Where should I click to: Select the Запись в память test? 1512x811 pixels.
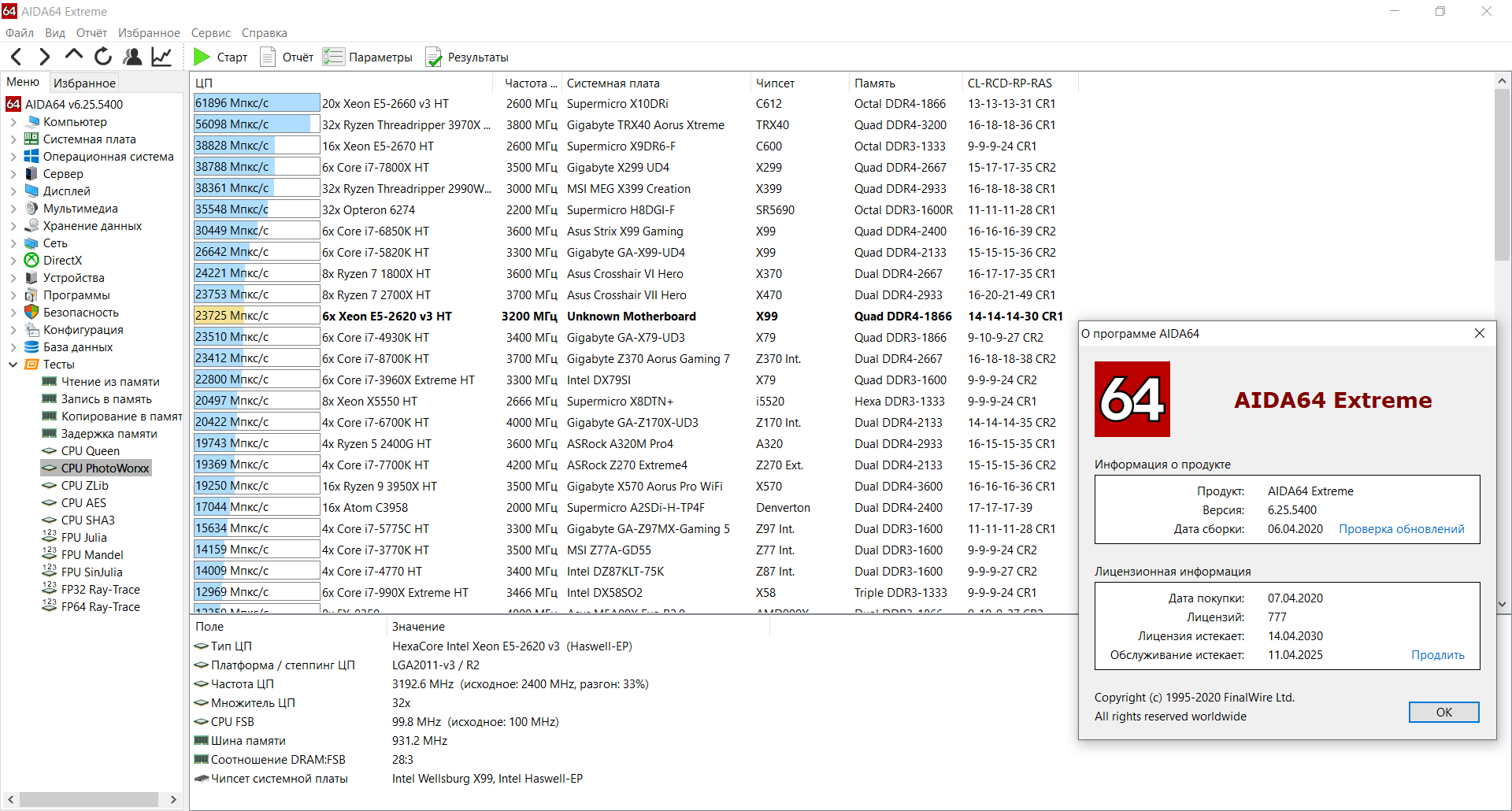[106, 399]
